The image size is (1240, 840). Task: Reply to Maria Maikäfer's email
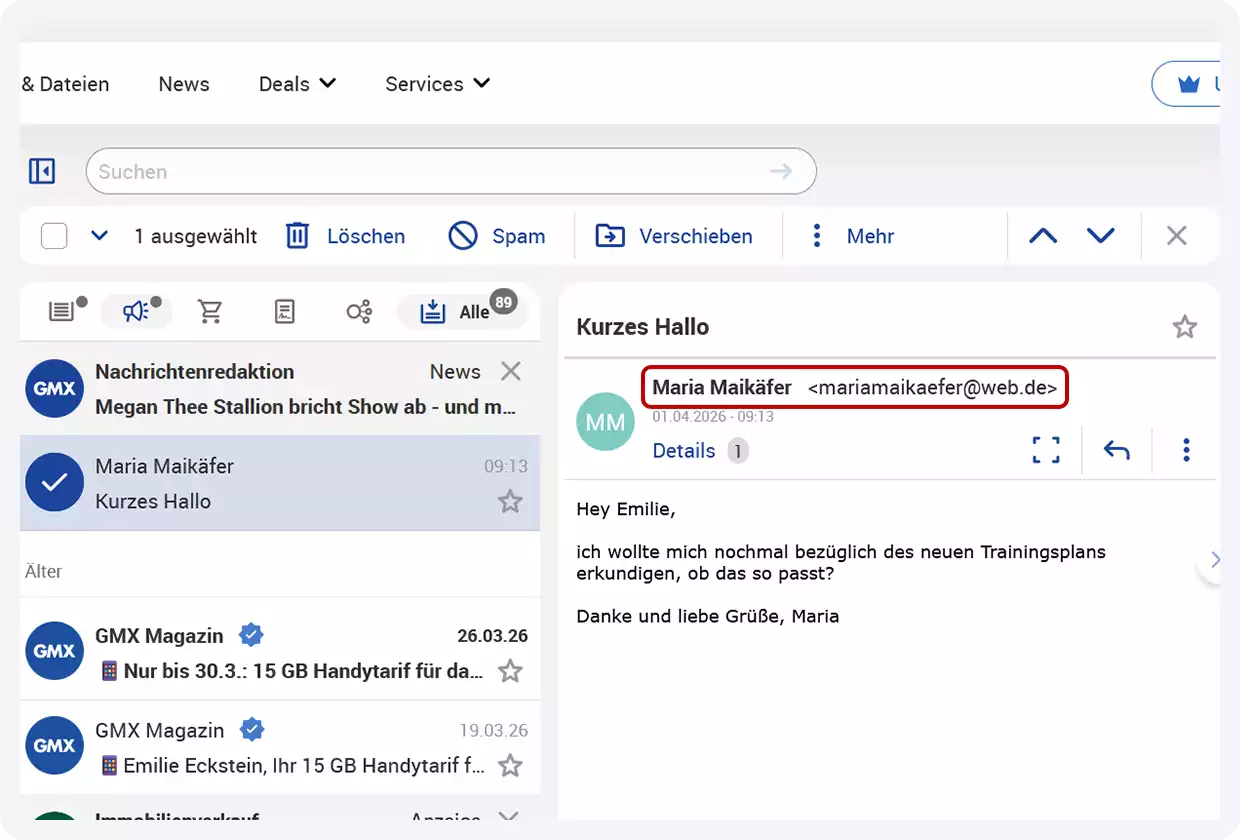click(x=1116, y=450)
